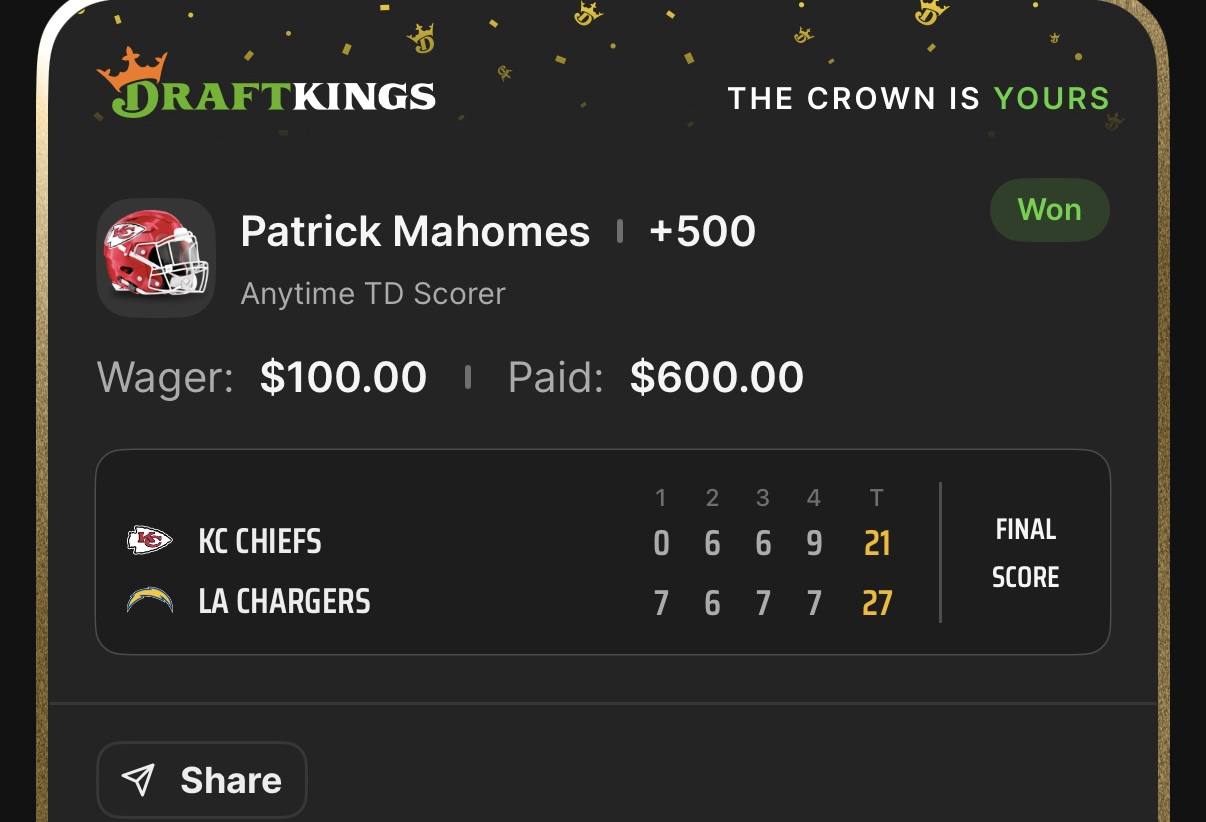The image size is (1206, 822).
Task: Click THE CROWN IS YOURS headline
Action: coord(918,98)
